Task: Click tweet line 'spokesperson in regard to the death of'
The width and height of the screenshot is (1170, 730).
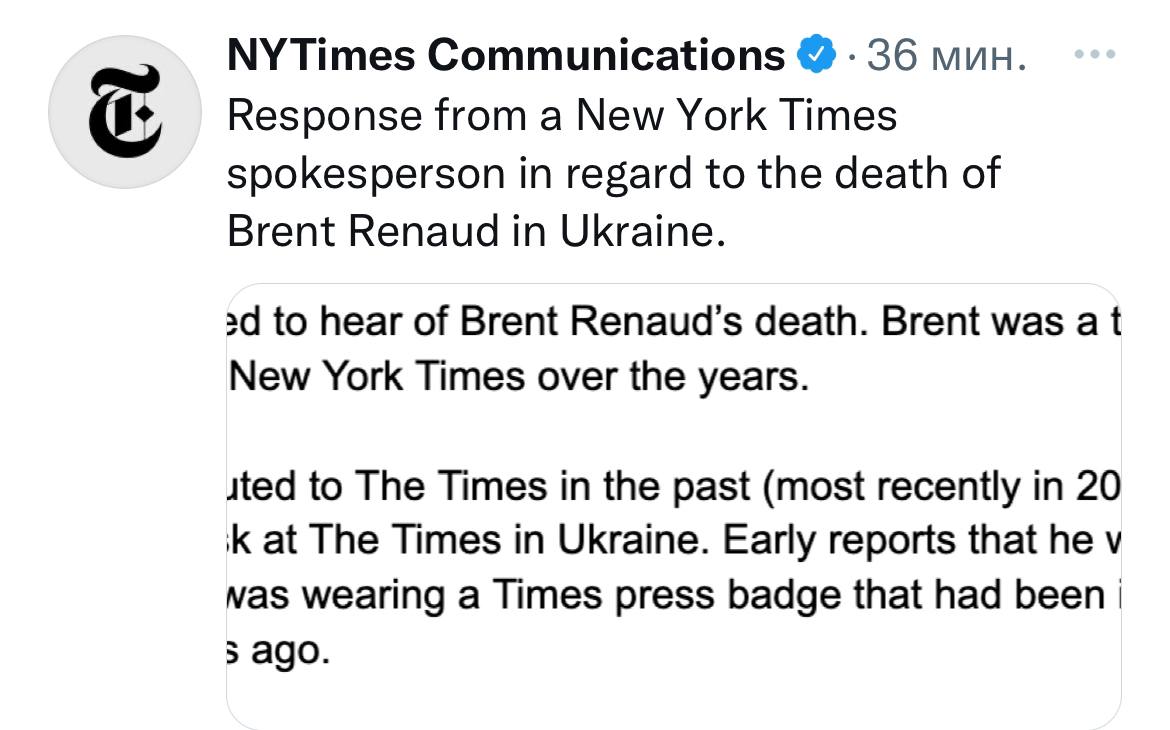Action: pos(613,174)
